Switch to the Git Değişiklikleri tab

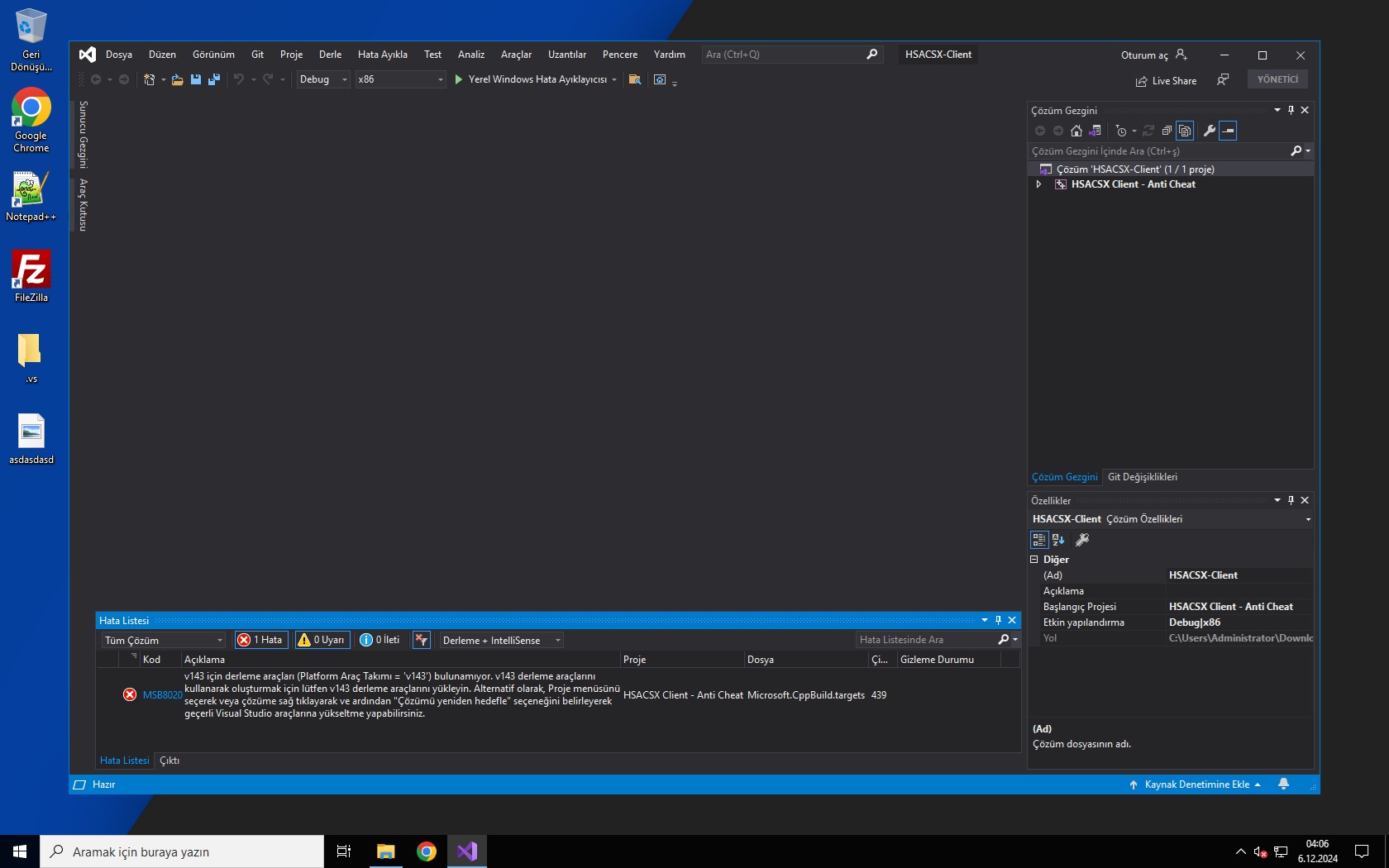coord(1142,477)
